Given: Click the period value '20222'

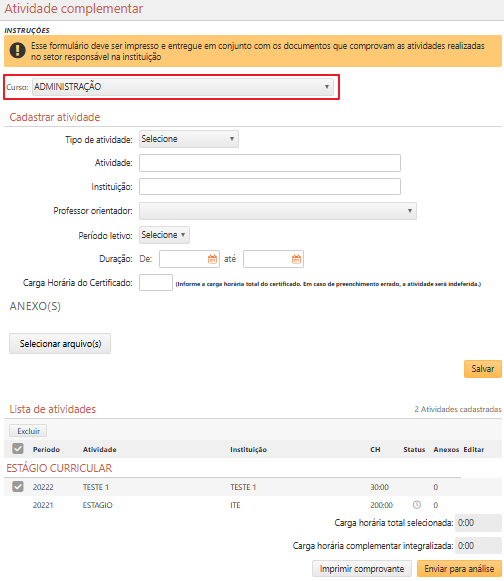Looking at the screenshot, I should (43, 487).
